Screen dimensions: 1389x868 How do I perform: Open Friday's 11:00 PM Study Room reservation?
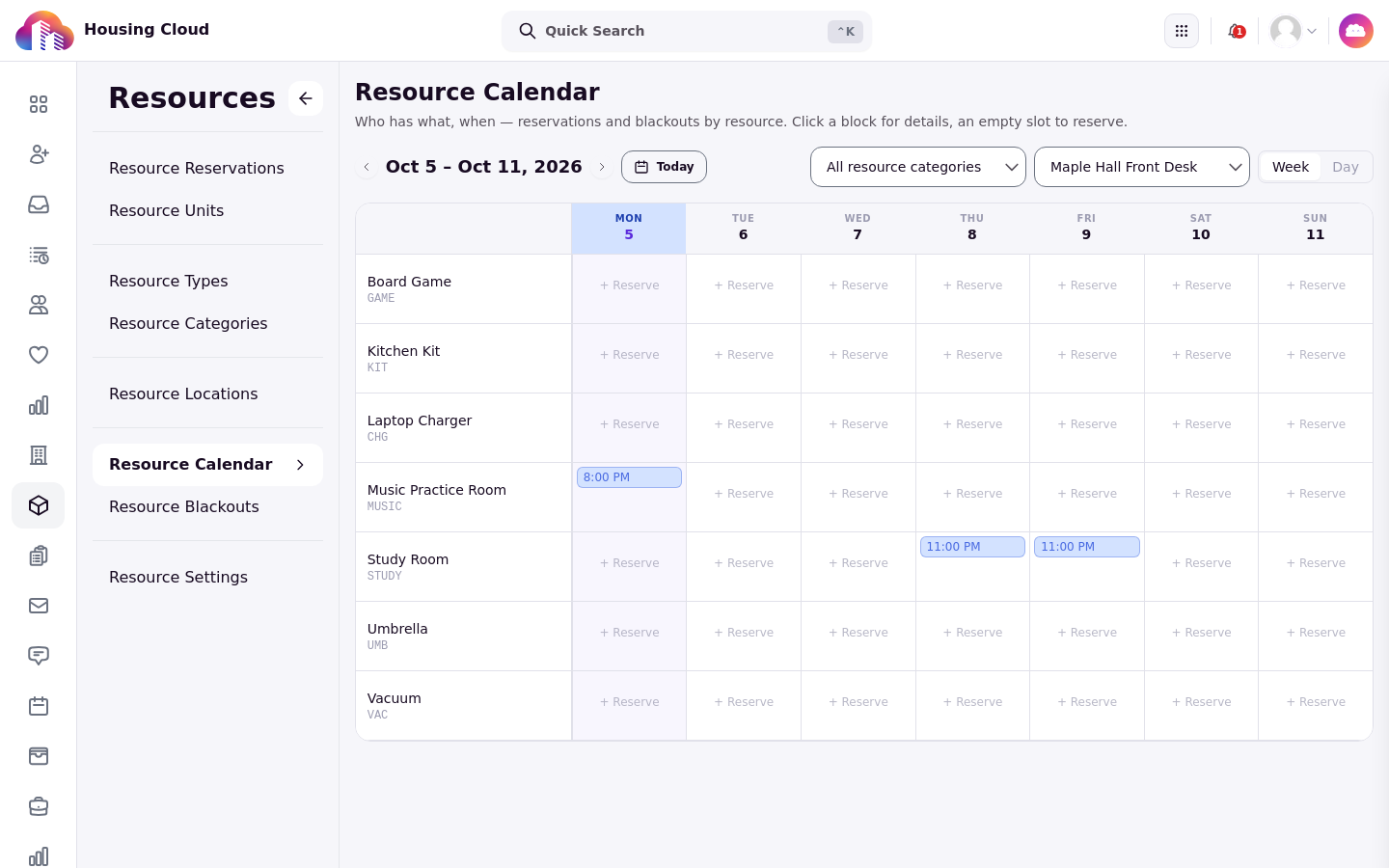[1087, 547]
